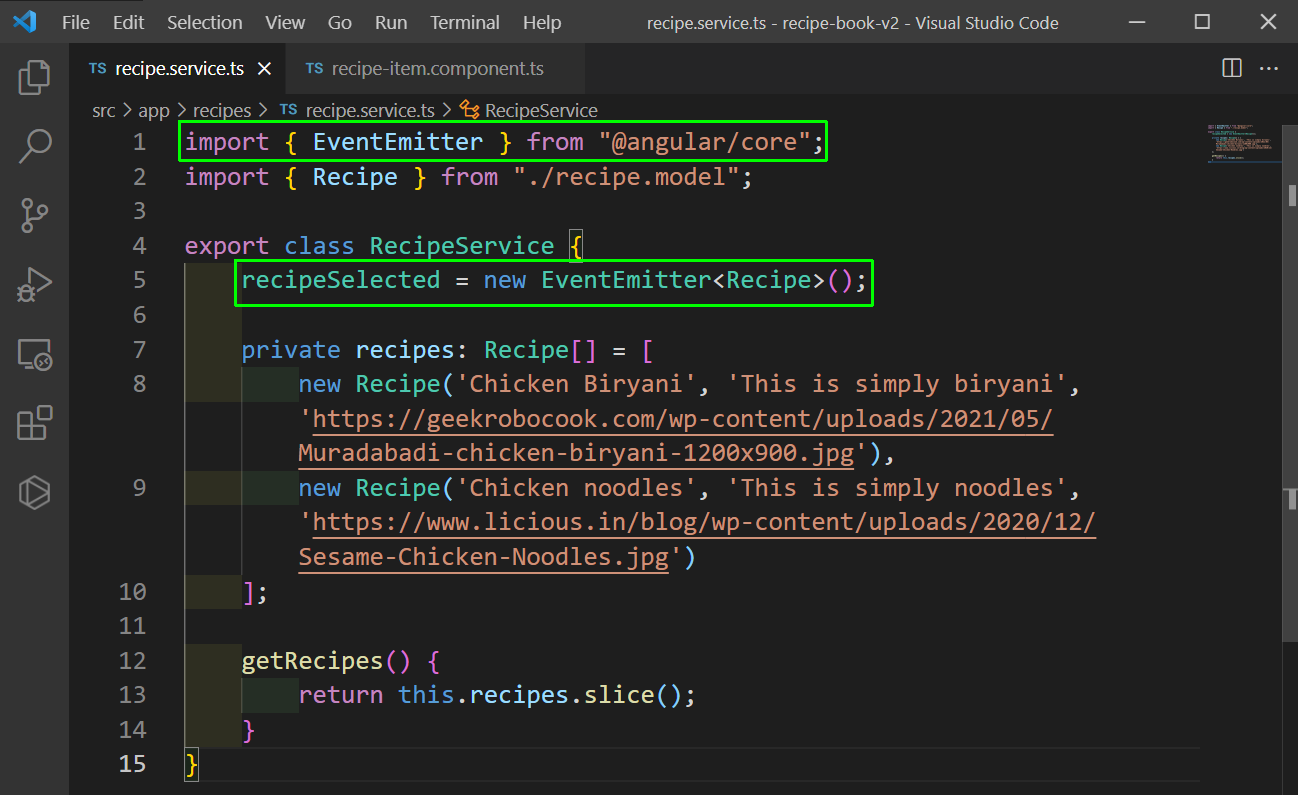Click TS file icon in breadcrumb
Image resolution: width=1298 pixels, height=795 pixels.
(288, 110)
